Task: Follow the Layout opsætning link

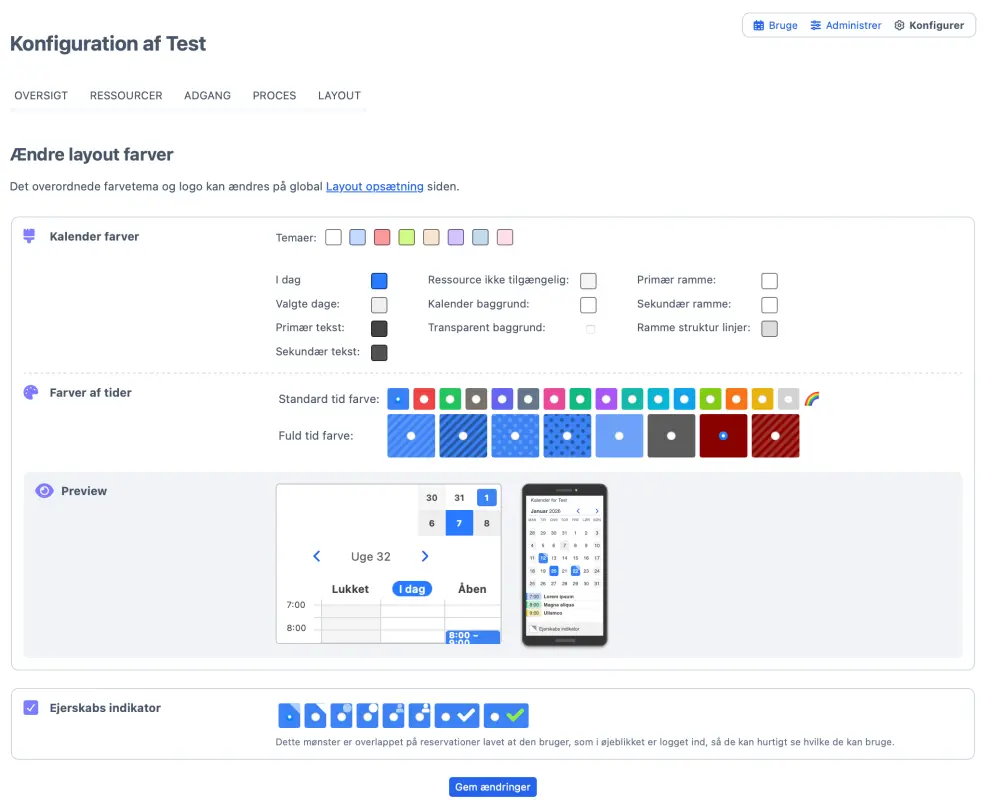Action: [x=374, y=186]
